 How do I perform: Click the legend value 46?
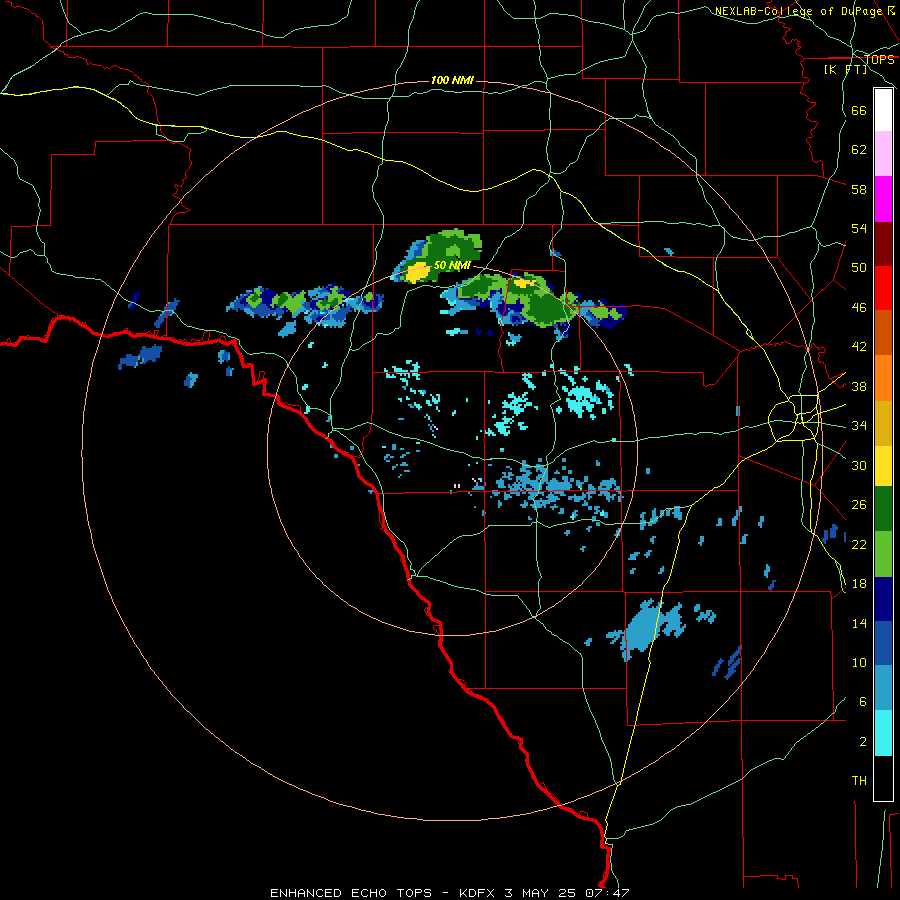click(859, 308)
